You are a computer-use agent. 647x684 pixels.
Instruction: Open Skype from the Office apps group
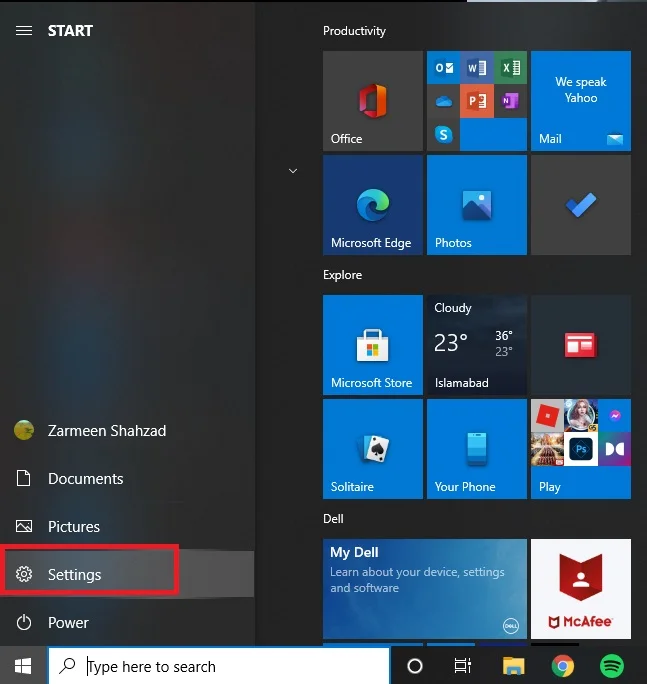[x=444, y=134]
